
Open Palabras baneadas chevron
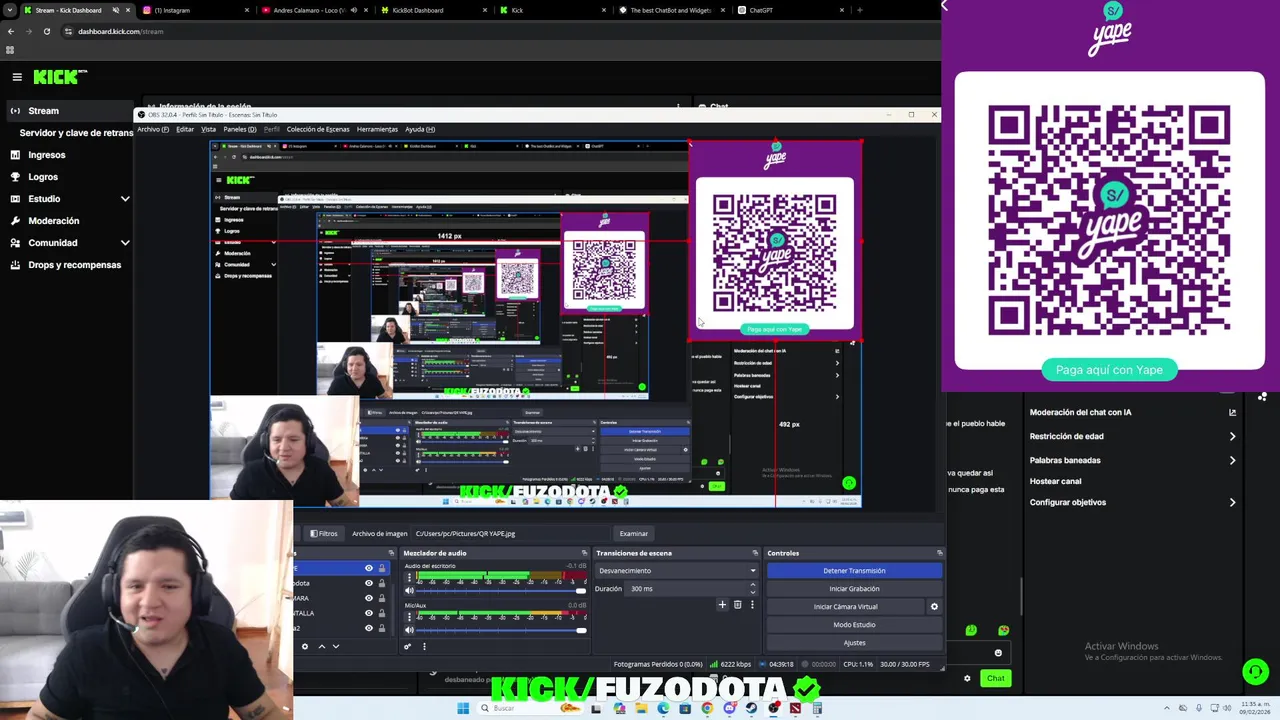tap(1232, 460)
